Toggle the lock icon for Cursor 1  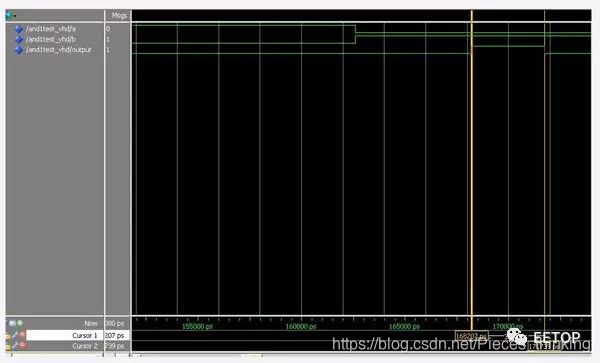pos(8,336)
